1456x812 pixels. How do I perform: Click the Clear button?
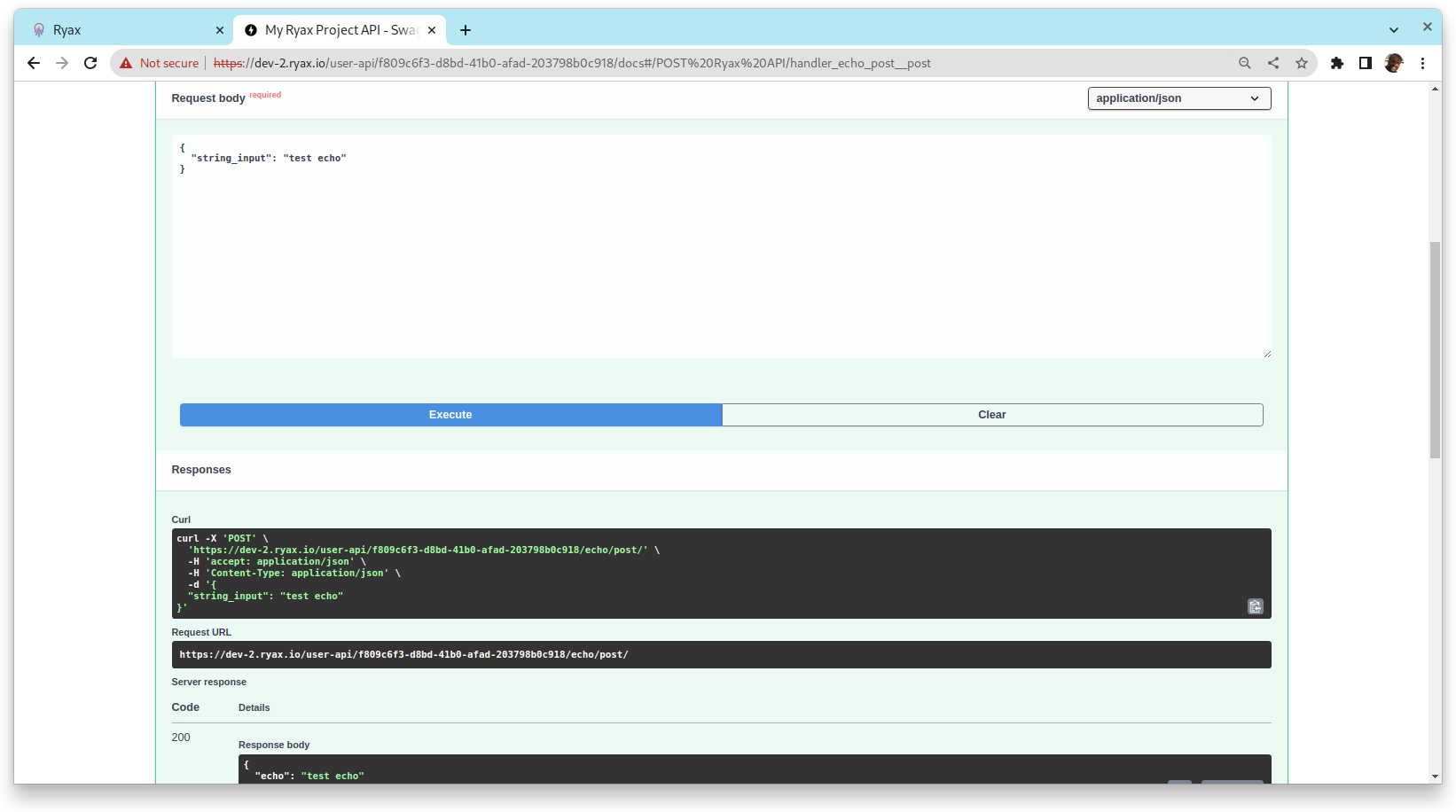click(991, 415)
